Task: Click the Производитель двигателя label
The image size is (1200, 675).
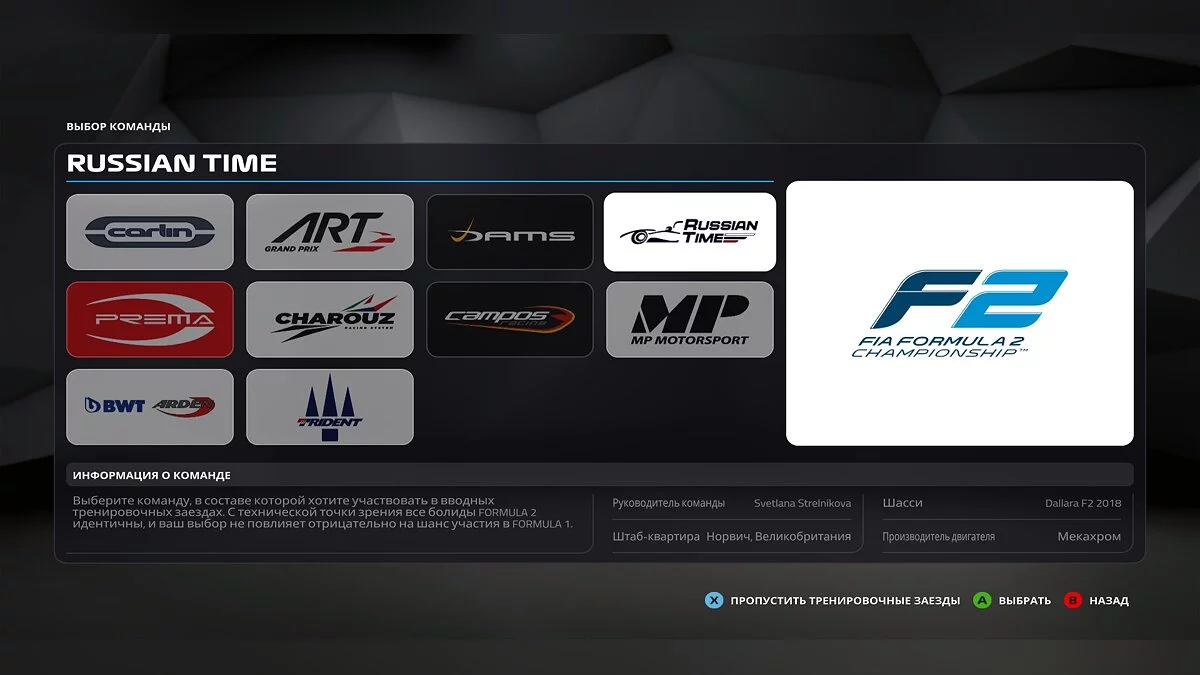Action: (x=939, y=536)
